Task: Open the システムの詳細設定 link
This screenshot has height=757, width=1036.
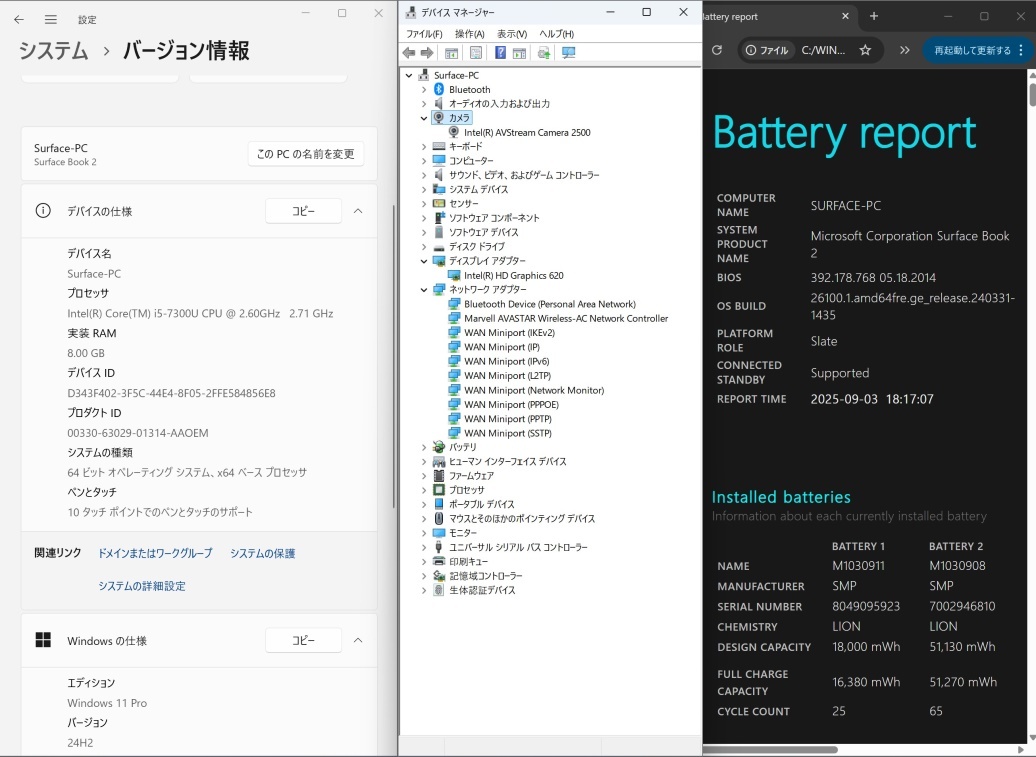Action: pyautogui.click(x=142, y=586)
